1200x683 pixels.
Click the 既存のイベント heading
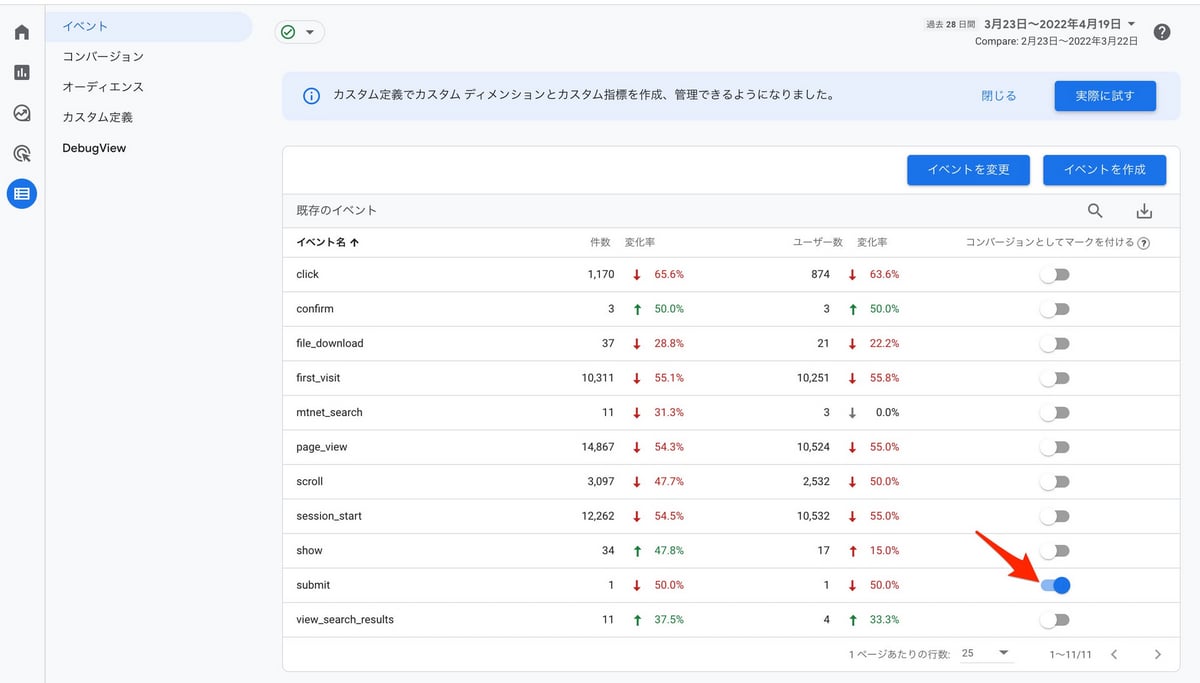[337, 211]
